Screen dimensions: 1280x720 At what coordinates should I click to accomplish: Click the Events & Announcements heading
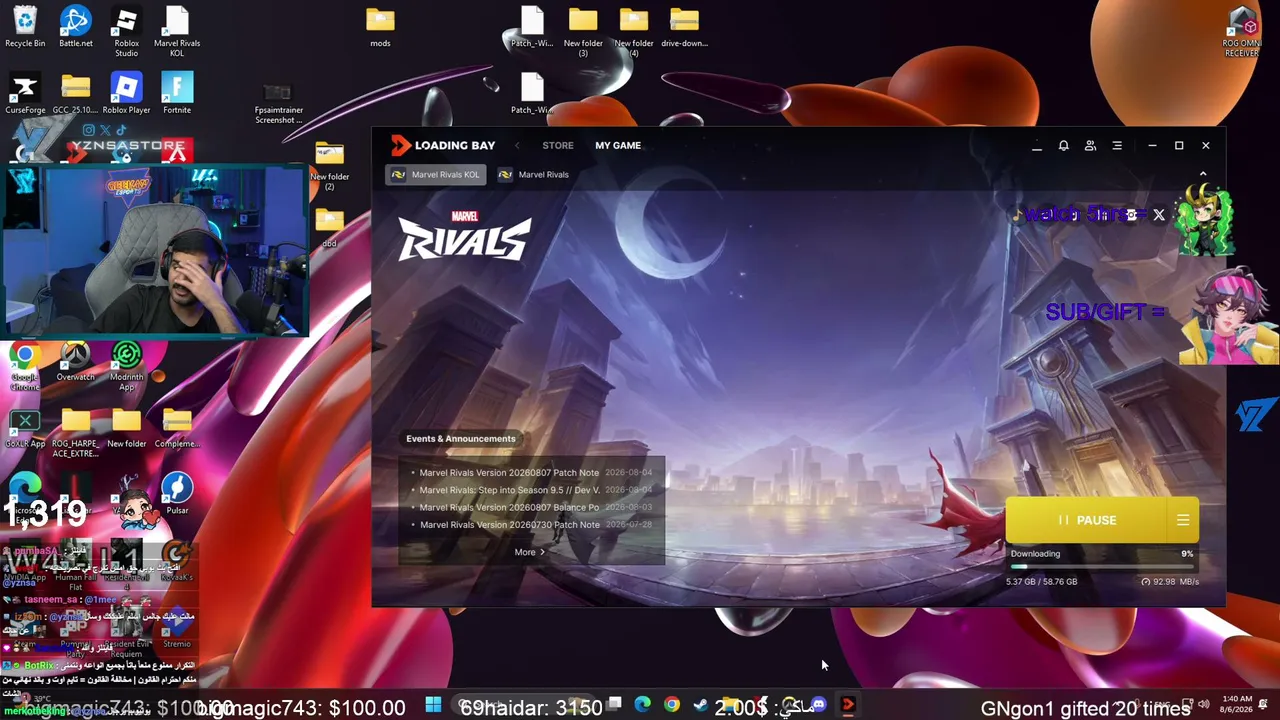click(461, 439)
